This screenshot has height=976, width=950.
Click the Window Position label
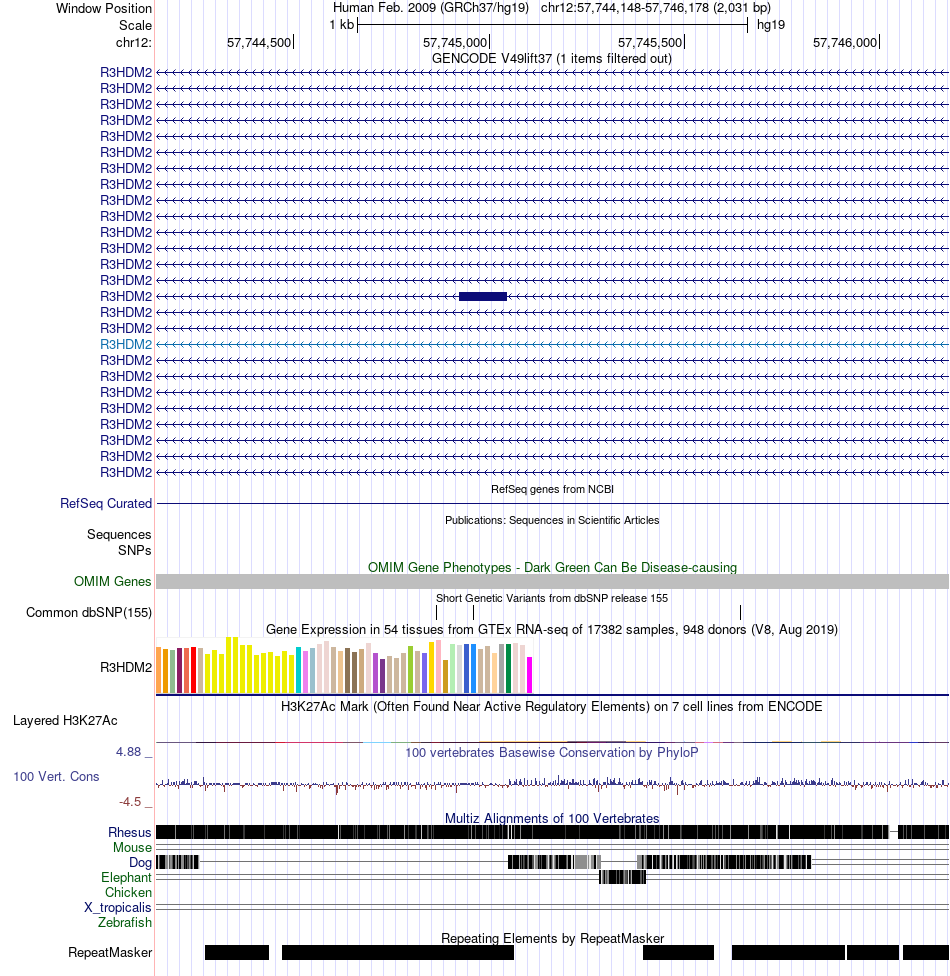click(104, 9)
